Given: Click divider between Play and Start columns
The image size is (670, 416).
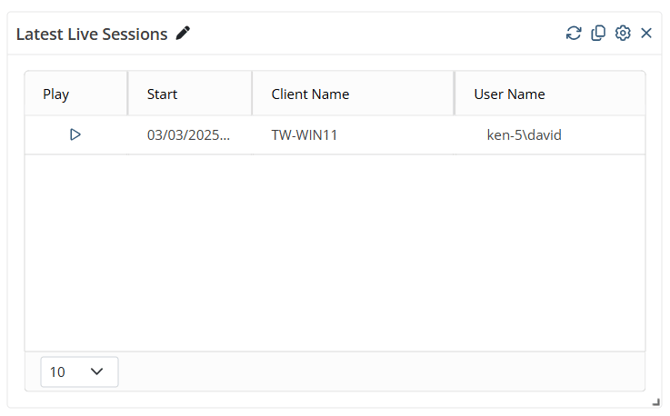Looking at the screenshot, I should (x=128, y=94).
